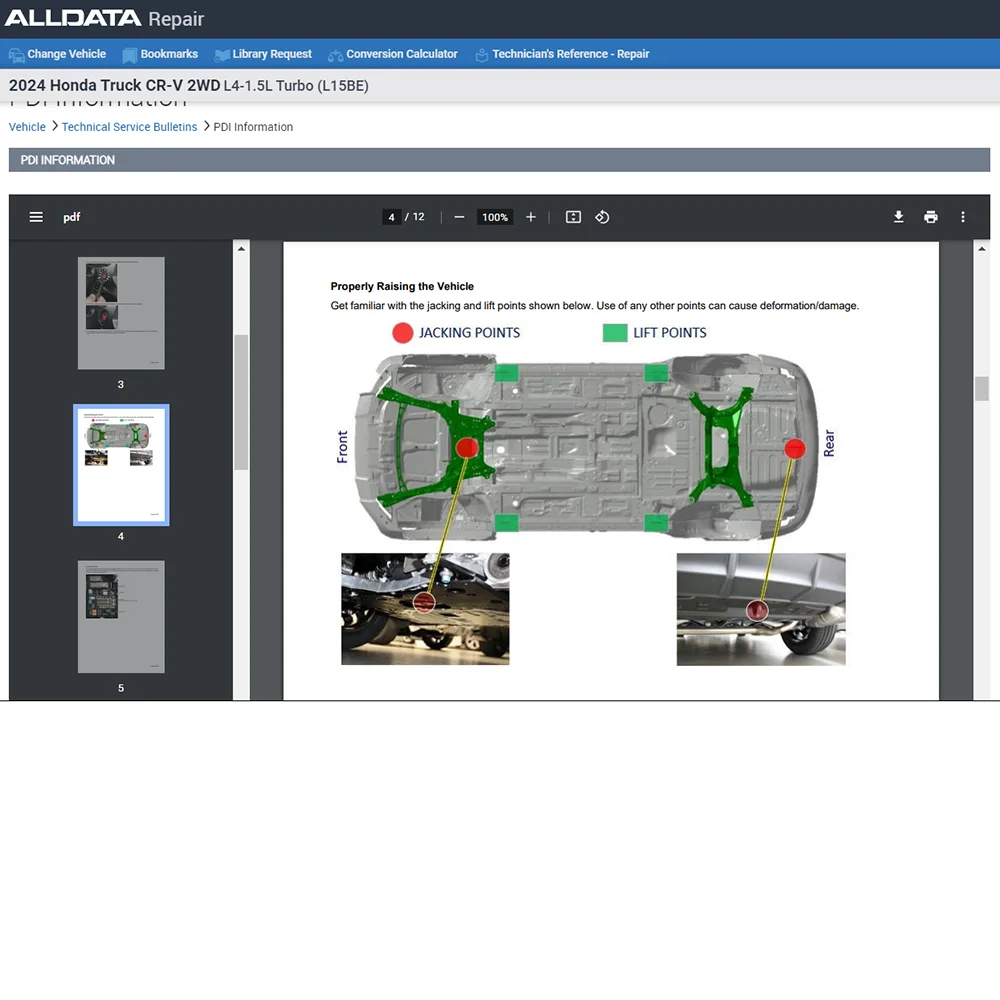Click the Conversion Calculator scale icon
The image size is (1000, 1000).
point(335,56)
